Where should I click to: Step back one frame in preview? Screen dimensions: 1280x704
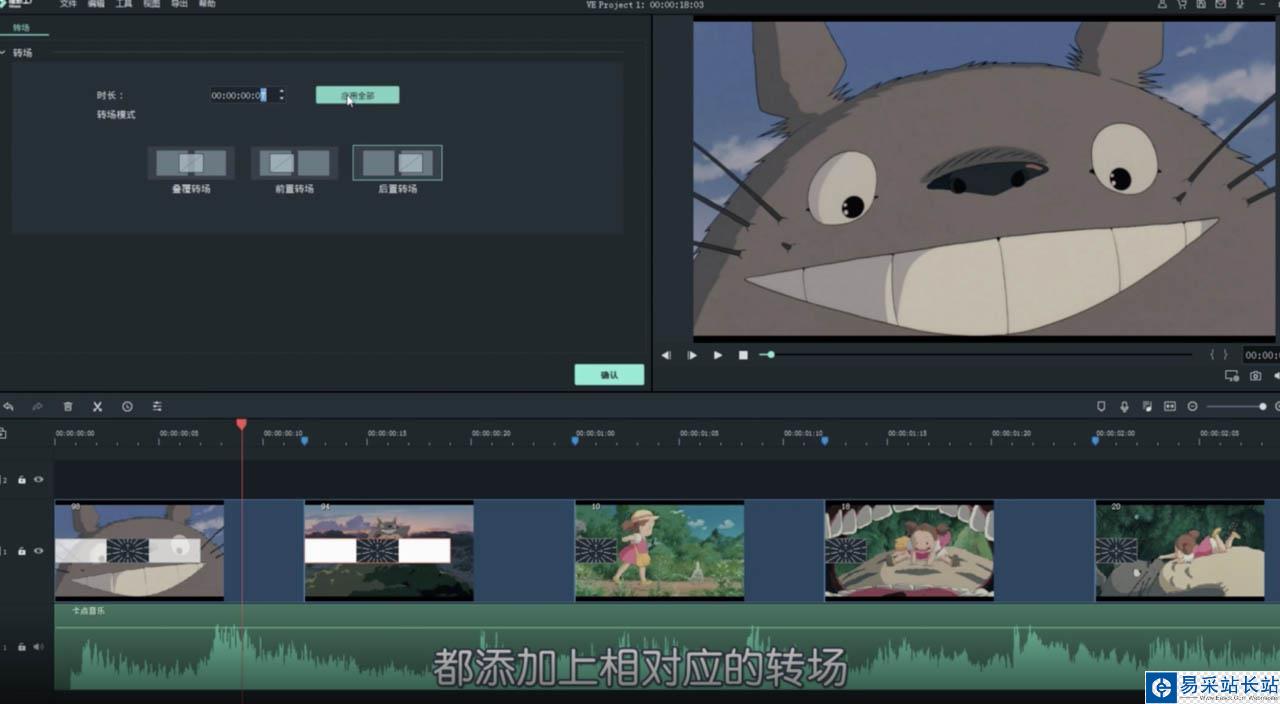666,355
